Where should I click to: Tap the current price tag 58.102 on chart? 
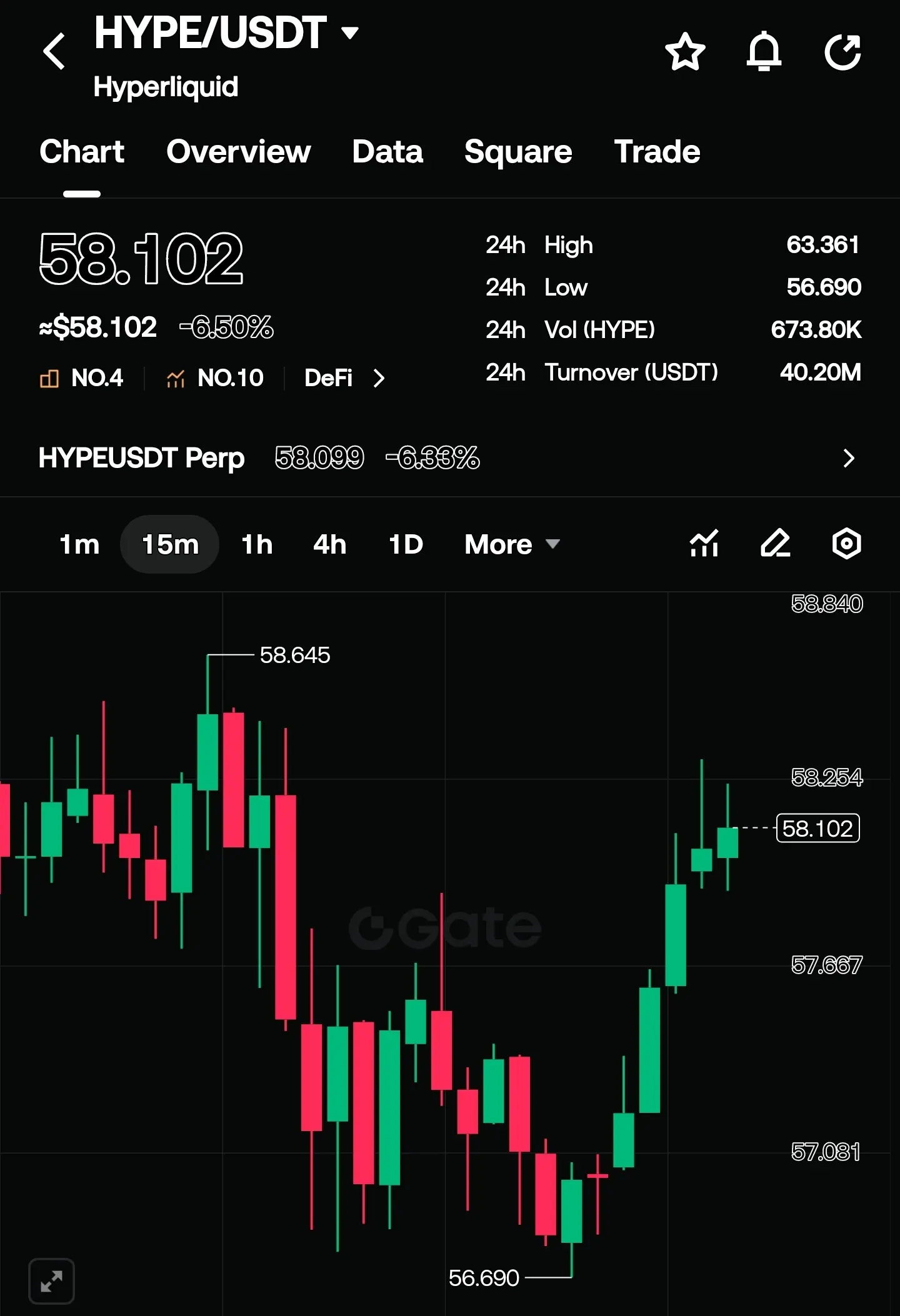pyautogui.click(x=817, y=829)
